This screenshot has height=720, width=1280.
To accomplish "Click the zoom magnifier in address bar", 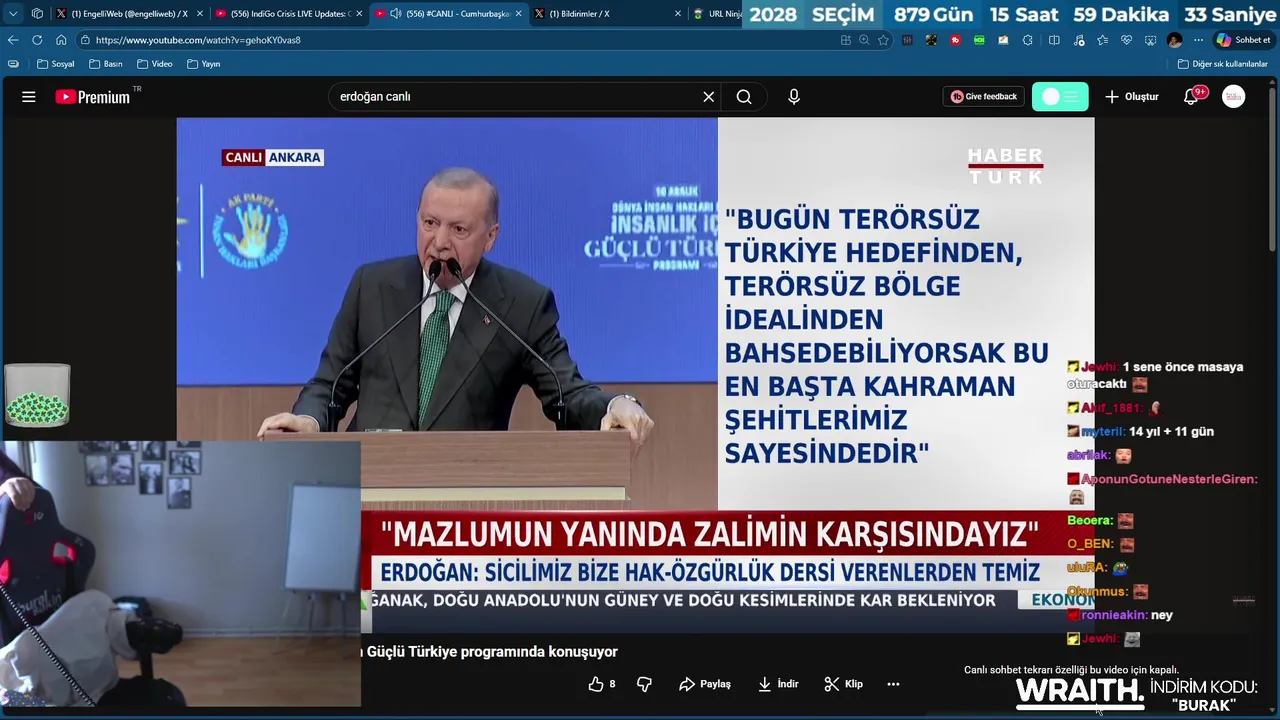I will (x=864, y=40).
